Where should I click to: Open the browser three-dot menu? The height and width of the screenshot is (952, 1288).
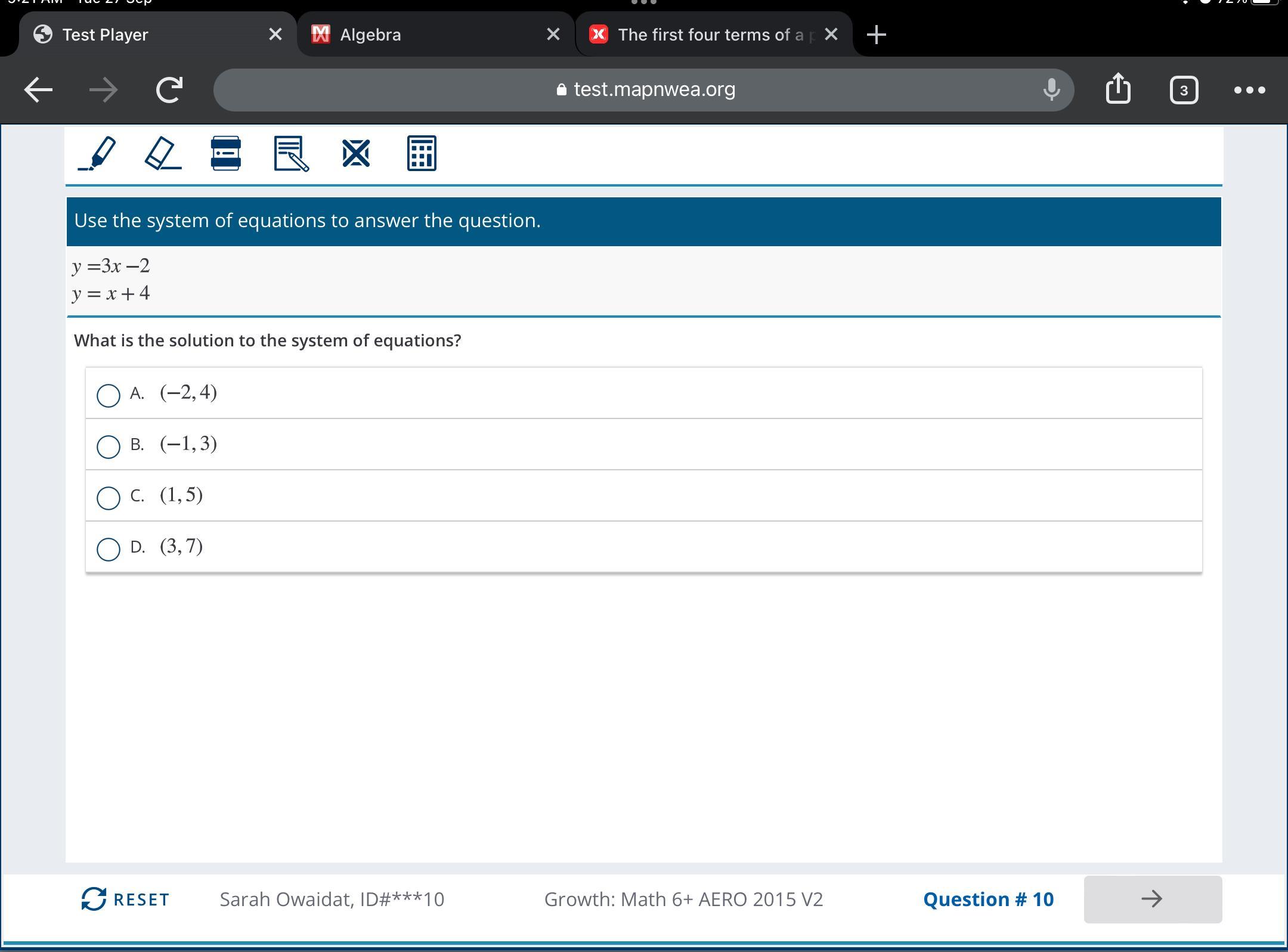click(x=1249, y=90)
